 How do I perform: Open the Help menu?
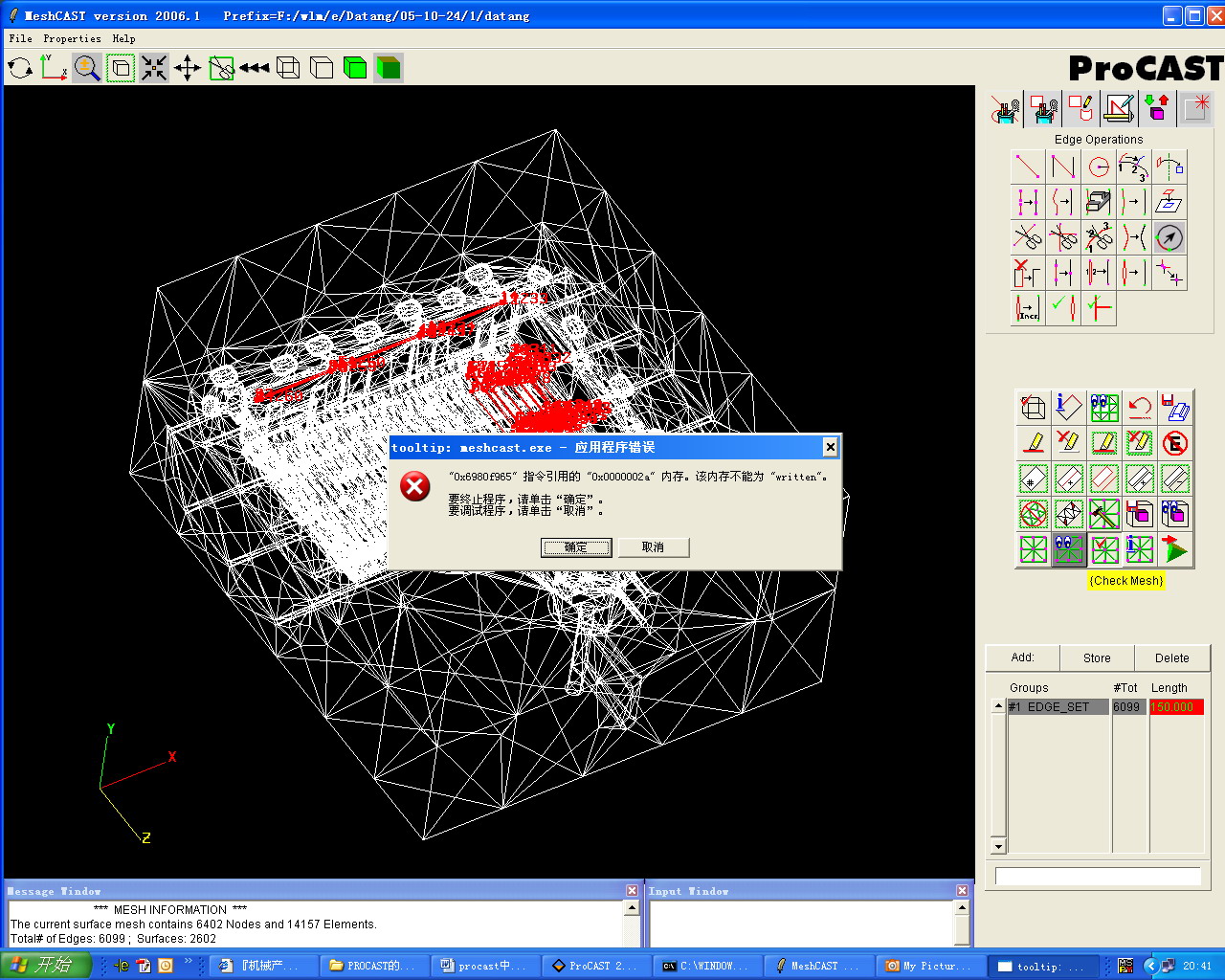click(123, 39)
